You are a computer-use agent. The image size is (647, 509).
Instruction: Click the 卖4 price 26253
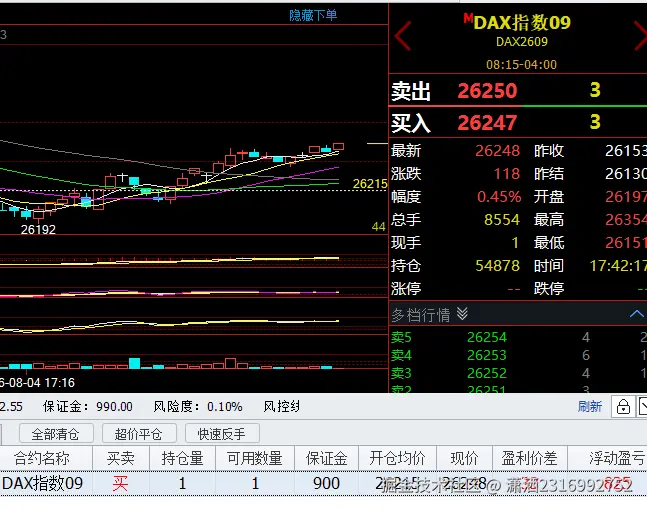click(486, 355)
